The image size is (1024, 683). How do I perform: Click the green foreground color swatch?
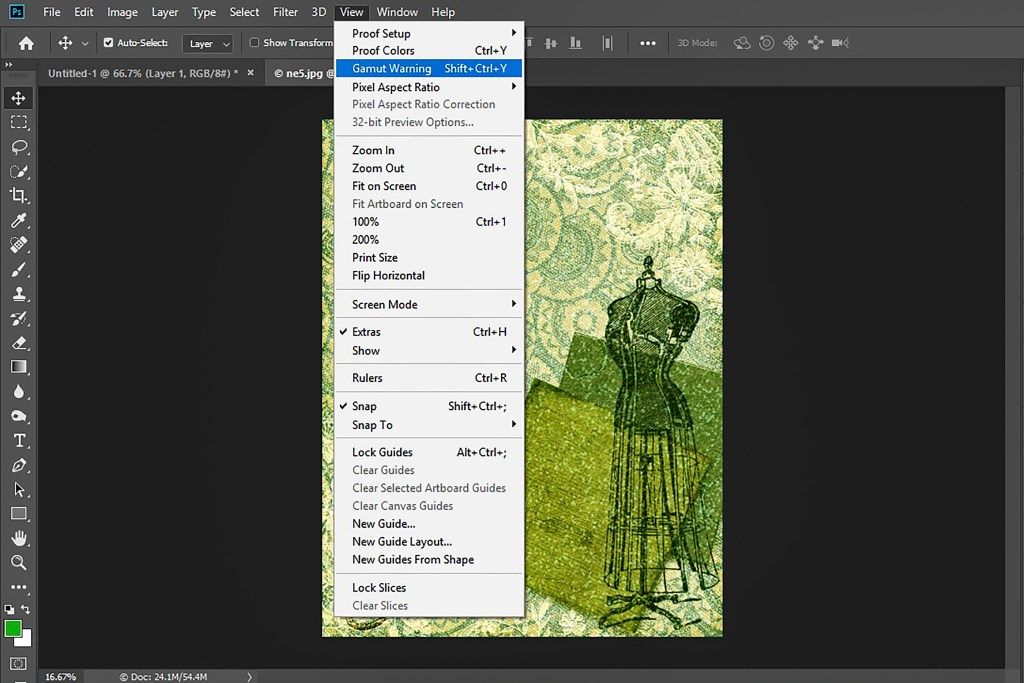(13, 628)
